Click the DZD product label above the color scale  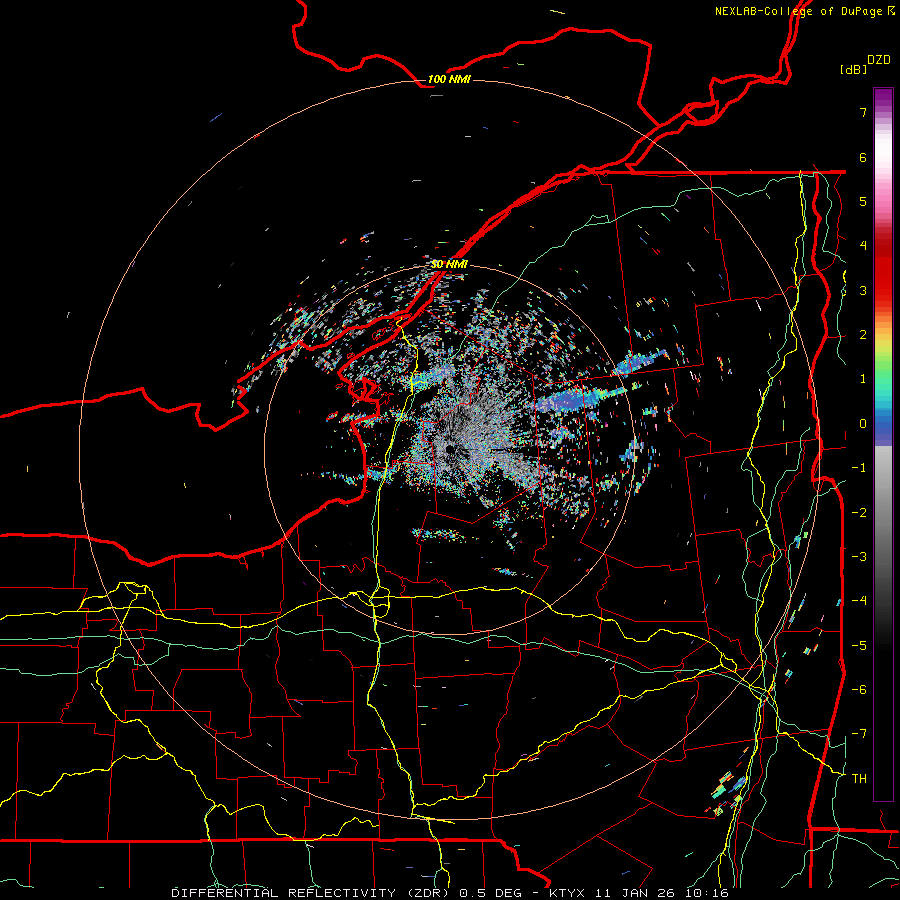(x=879, y=60)
